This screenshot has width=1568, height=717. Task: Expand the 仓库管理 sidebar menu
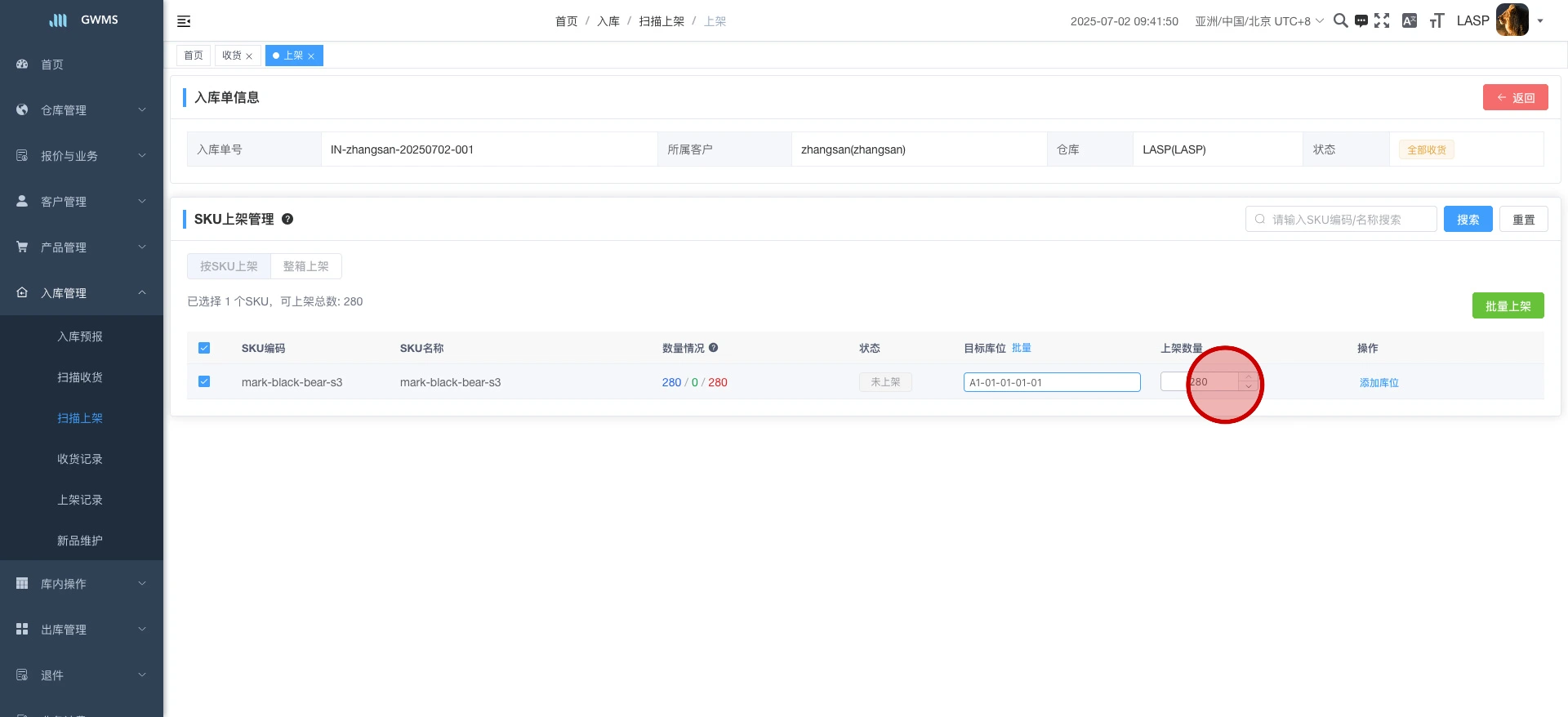(x=82, y=110)
